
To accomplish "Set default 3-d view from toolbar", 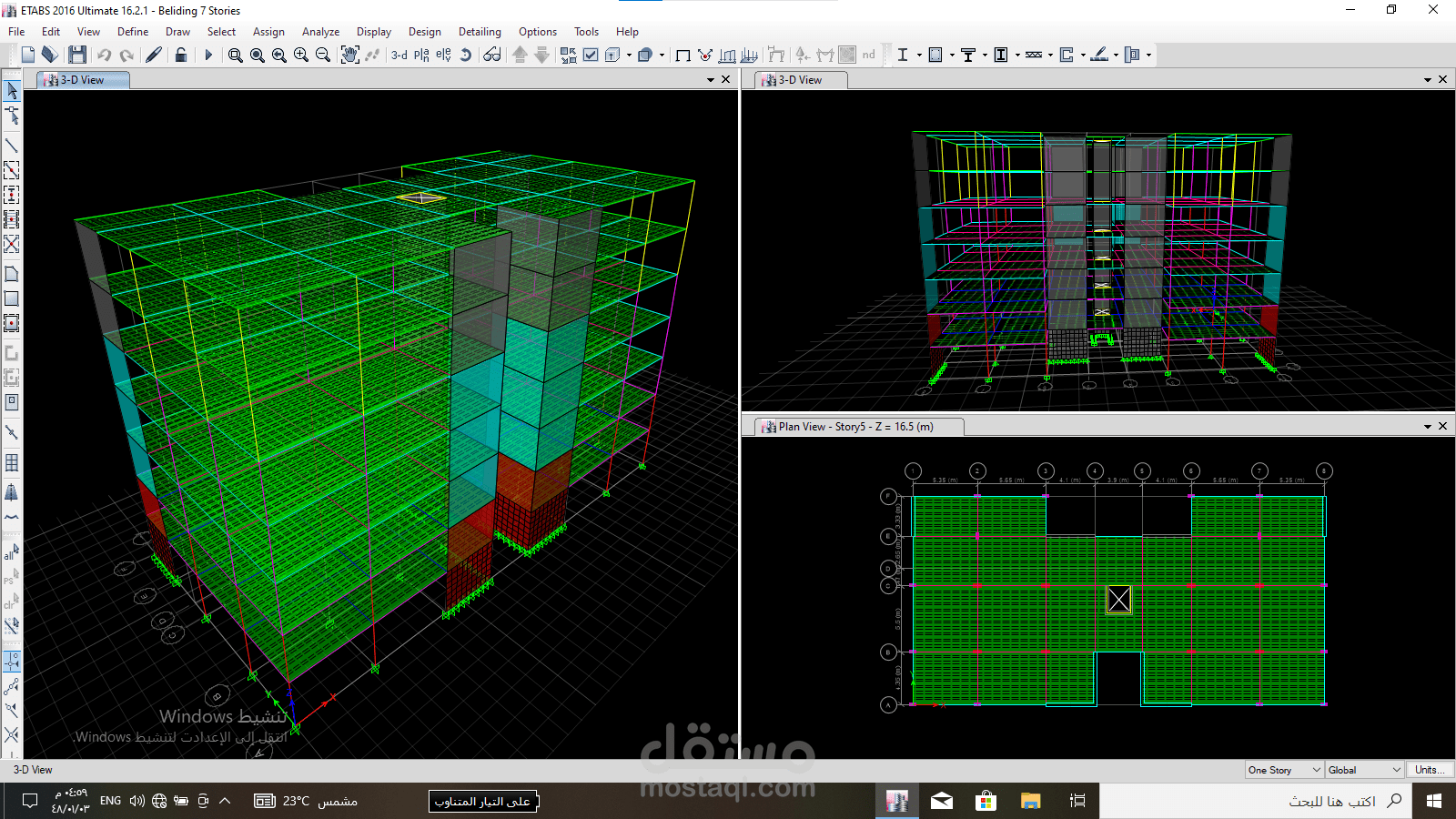I will point(399,55).
